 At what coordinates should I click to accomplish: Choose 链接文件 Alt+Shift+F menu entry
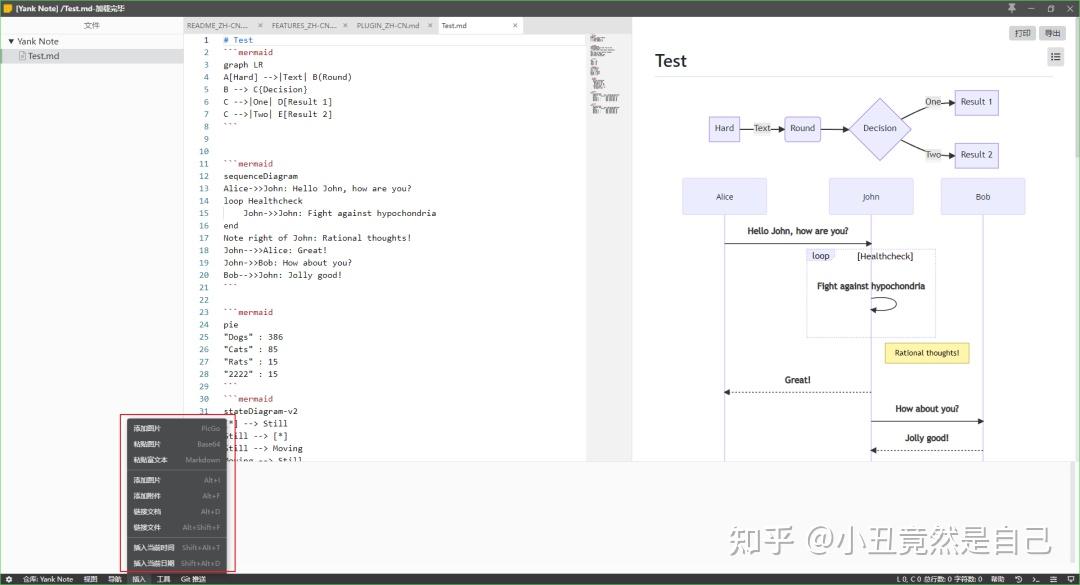tap(176, 528)
